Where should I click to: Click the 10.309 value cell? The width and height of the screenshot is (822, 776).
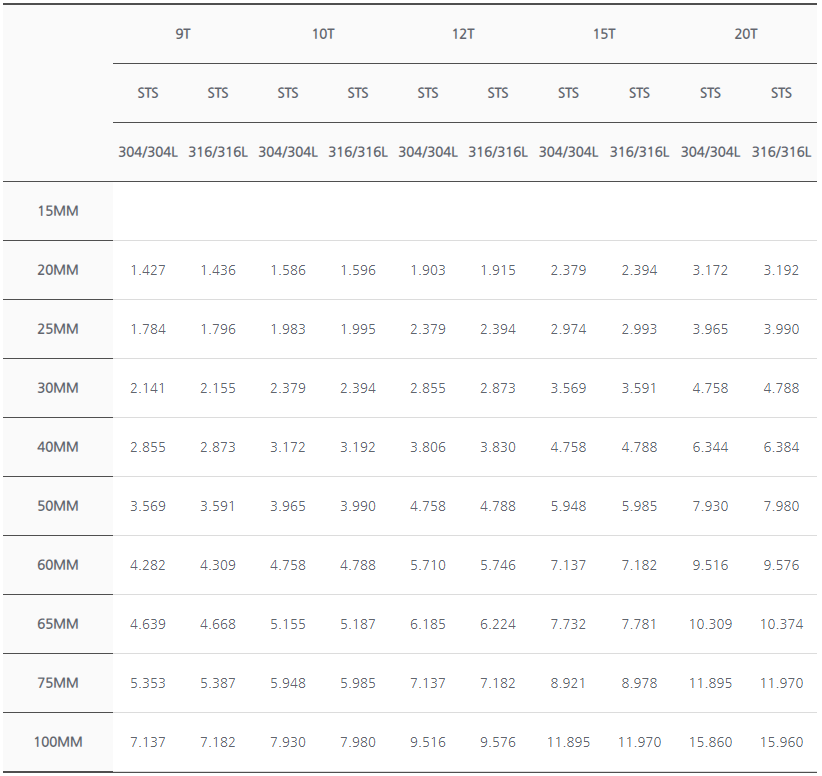710,624
